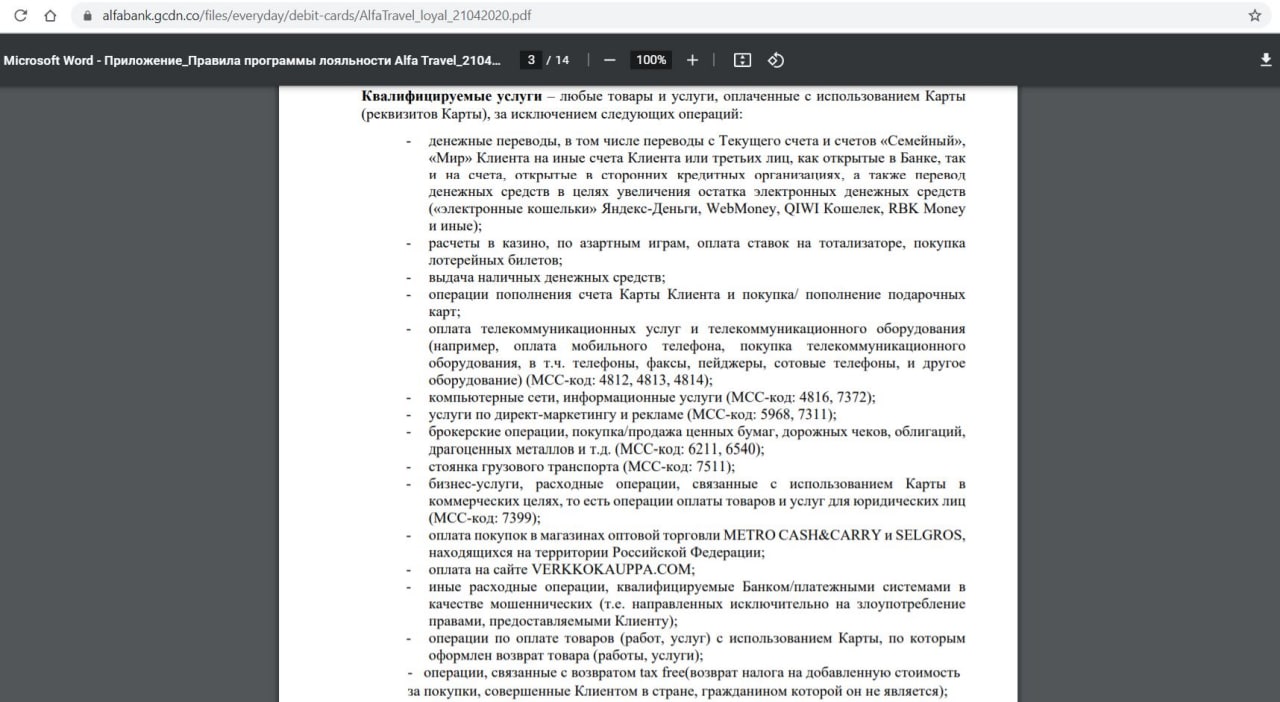Click the text "(МСС-код: 4812, 4813, 4814)"
1280x702 pixels.
619,380
